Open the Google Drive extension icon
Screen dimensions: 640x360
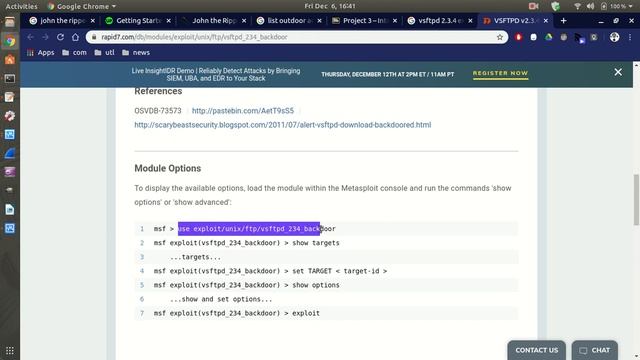pos(549,37)
